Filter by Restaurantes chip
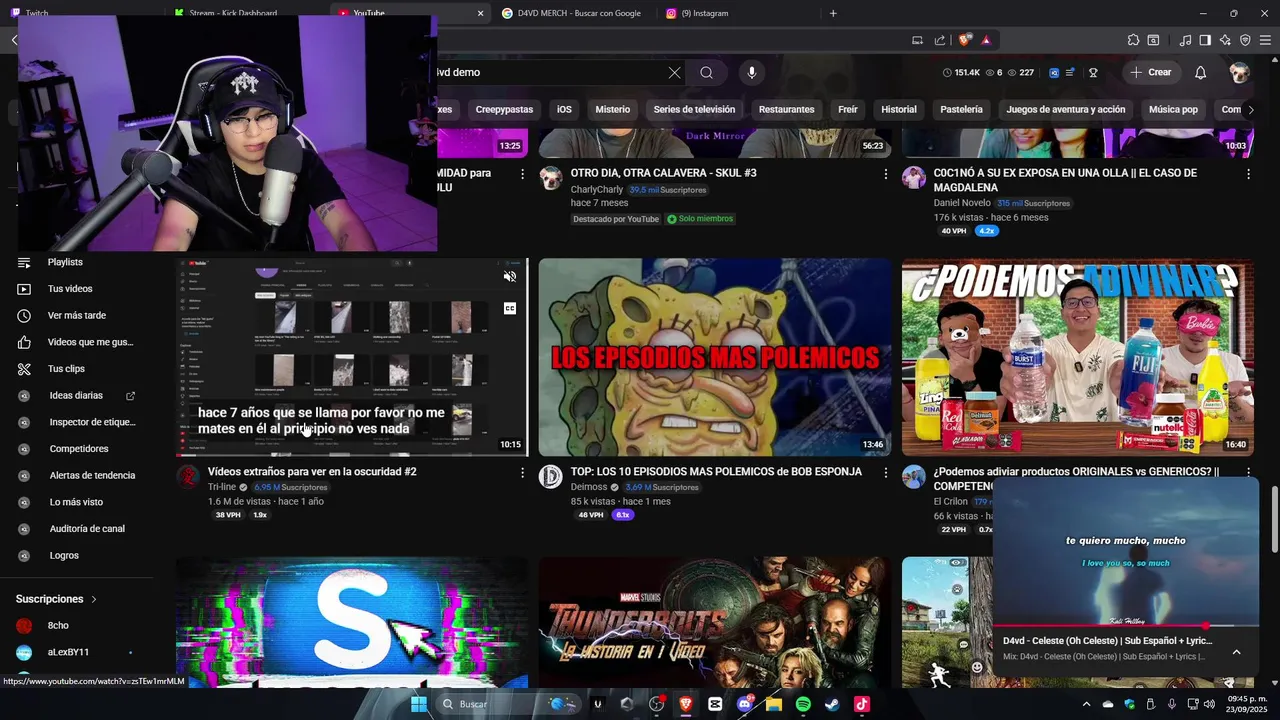 (786, 109)
